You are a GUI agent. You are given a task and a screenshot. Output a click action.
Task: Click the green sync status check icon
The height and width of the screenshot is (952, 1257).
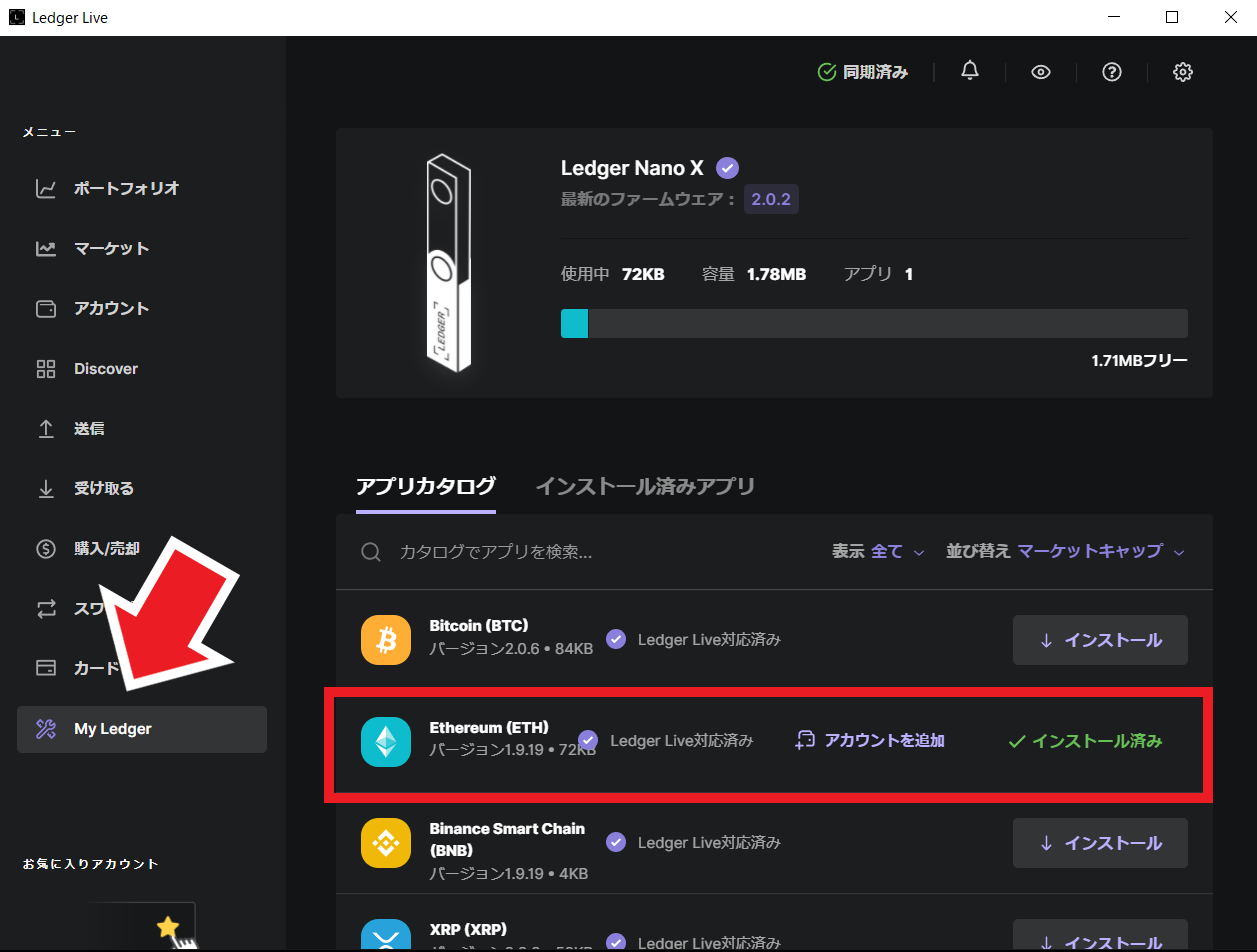(827, 72)
